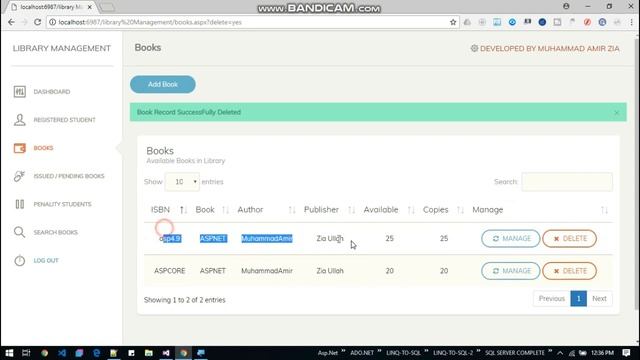Go to the Previous page
Image resolution: width=640 pixels, height=360 pixels.
(551, 298)
